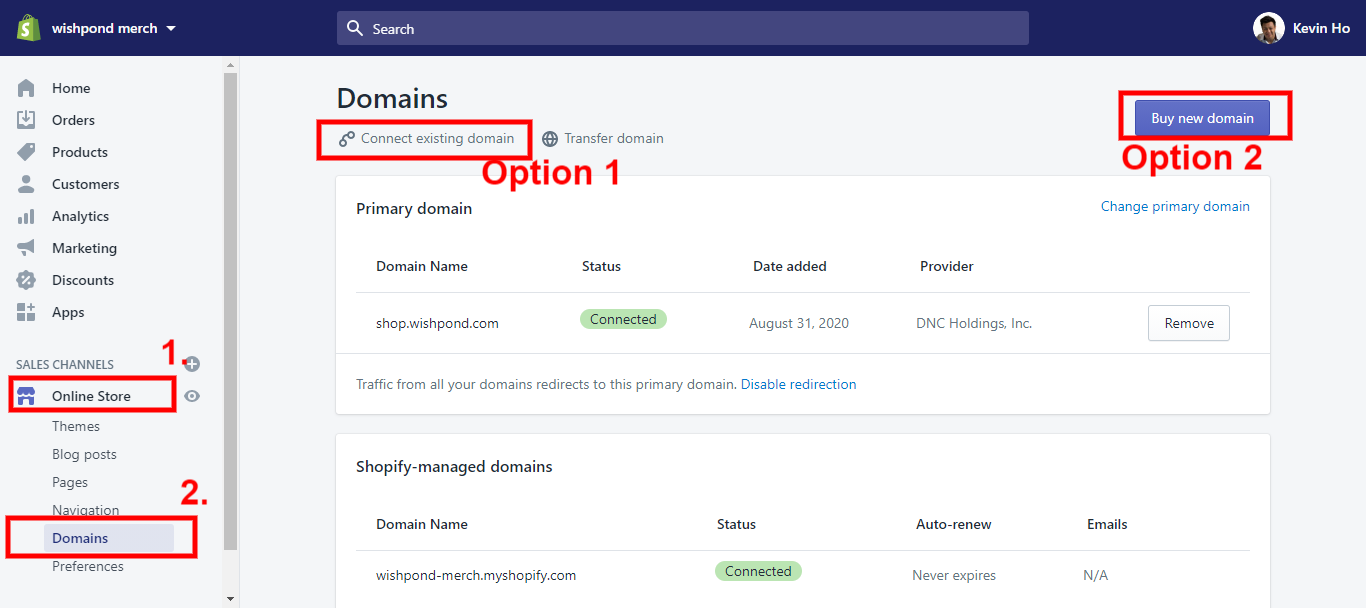
Task: Click the Customers person icon
Action: click(x=26, y=184)
